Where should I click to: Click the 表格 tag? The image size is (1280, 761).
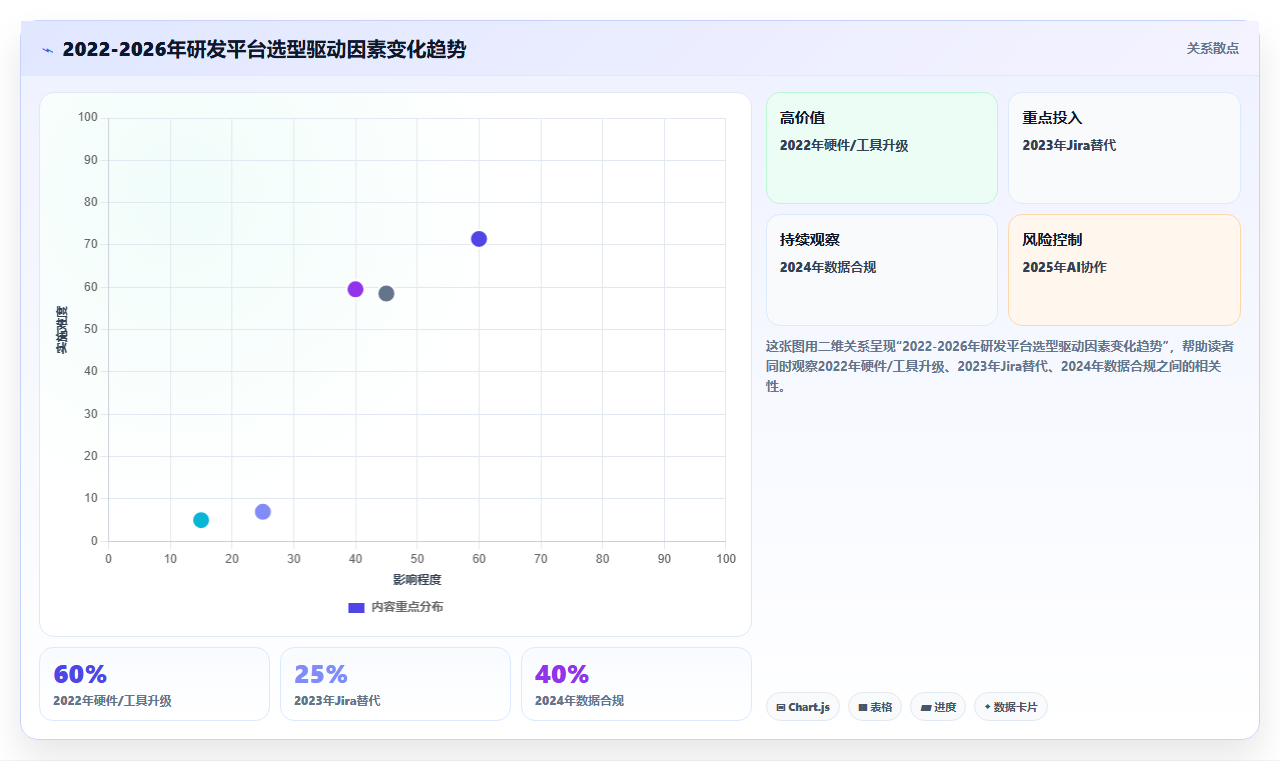pyautogui.click(x=875, y=707)
